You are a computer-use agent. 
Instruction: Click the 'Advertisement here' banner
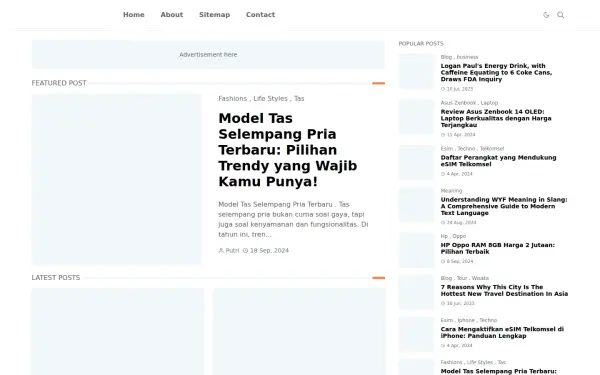(x=208, y=55)
